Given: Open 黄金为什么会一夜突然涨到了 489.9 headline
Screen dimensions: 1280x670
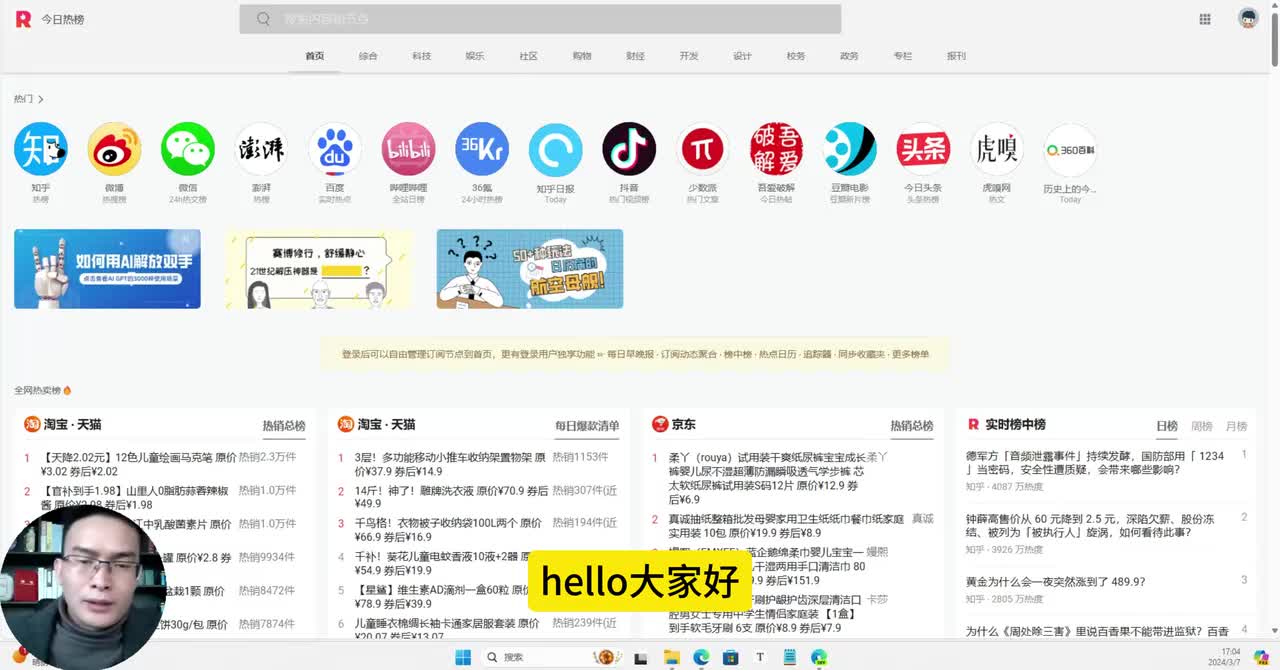Looking at the screenshot, I should 1055,581.
